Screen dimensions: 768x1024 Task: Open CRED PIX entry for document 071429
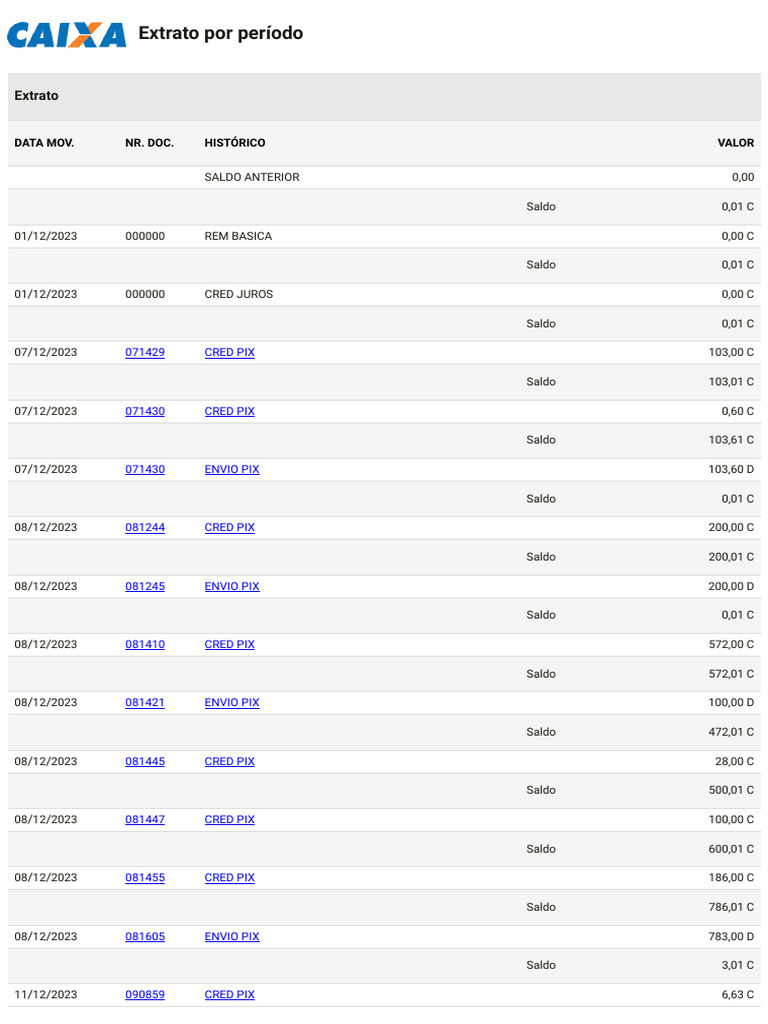pyautogui.click(x=229, y=353)
